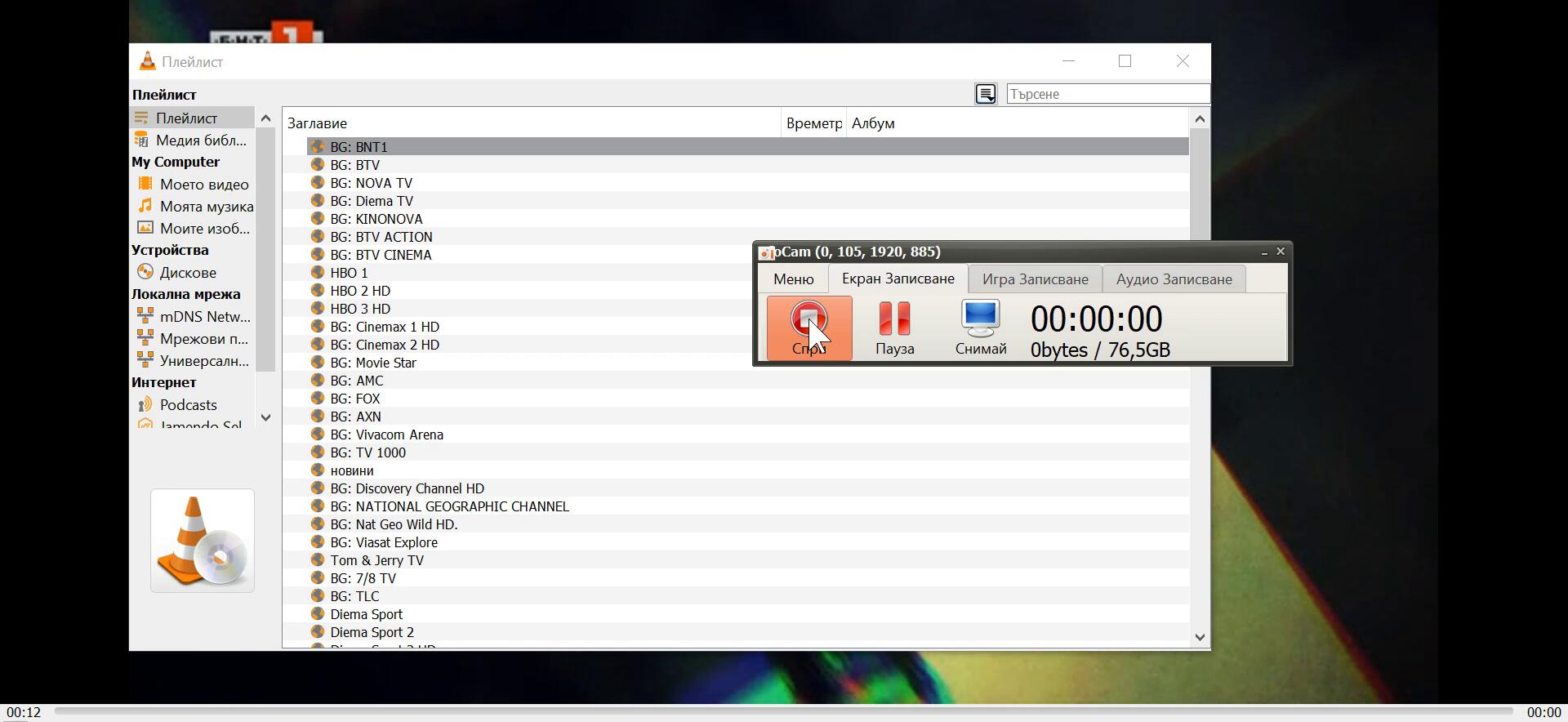1568x722 pixels.
Task: Click the VLC cone album art thumbnail
Action: (x=203, y=541)
